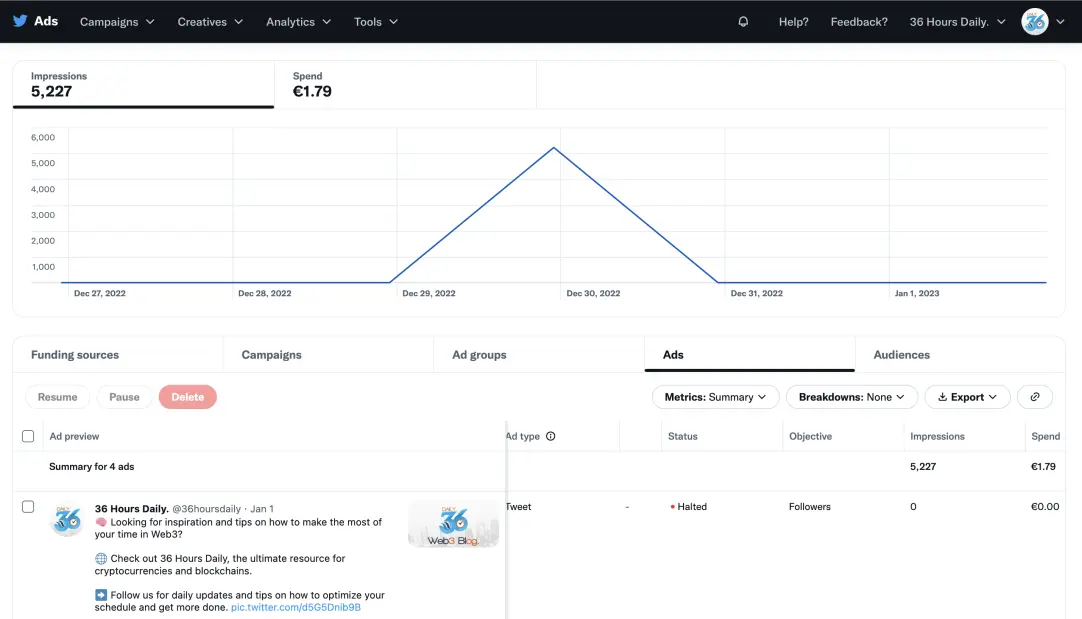Switch to the Audiences tab
The width and height of the screenshot is (1082, 619).
[960, 355]
